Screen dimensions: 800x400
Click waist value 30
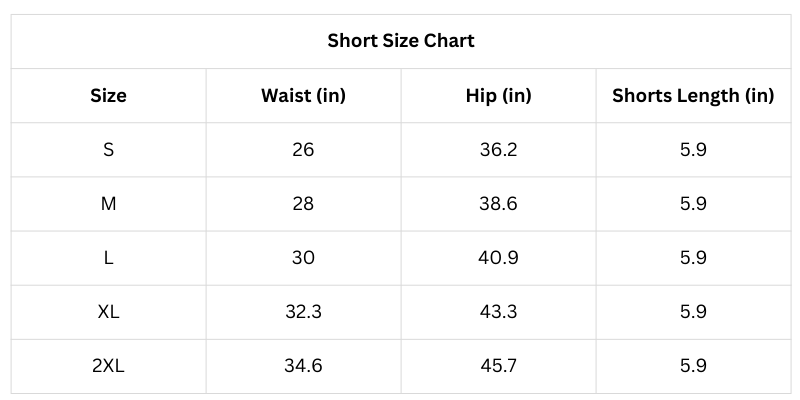coord(303,258)
